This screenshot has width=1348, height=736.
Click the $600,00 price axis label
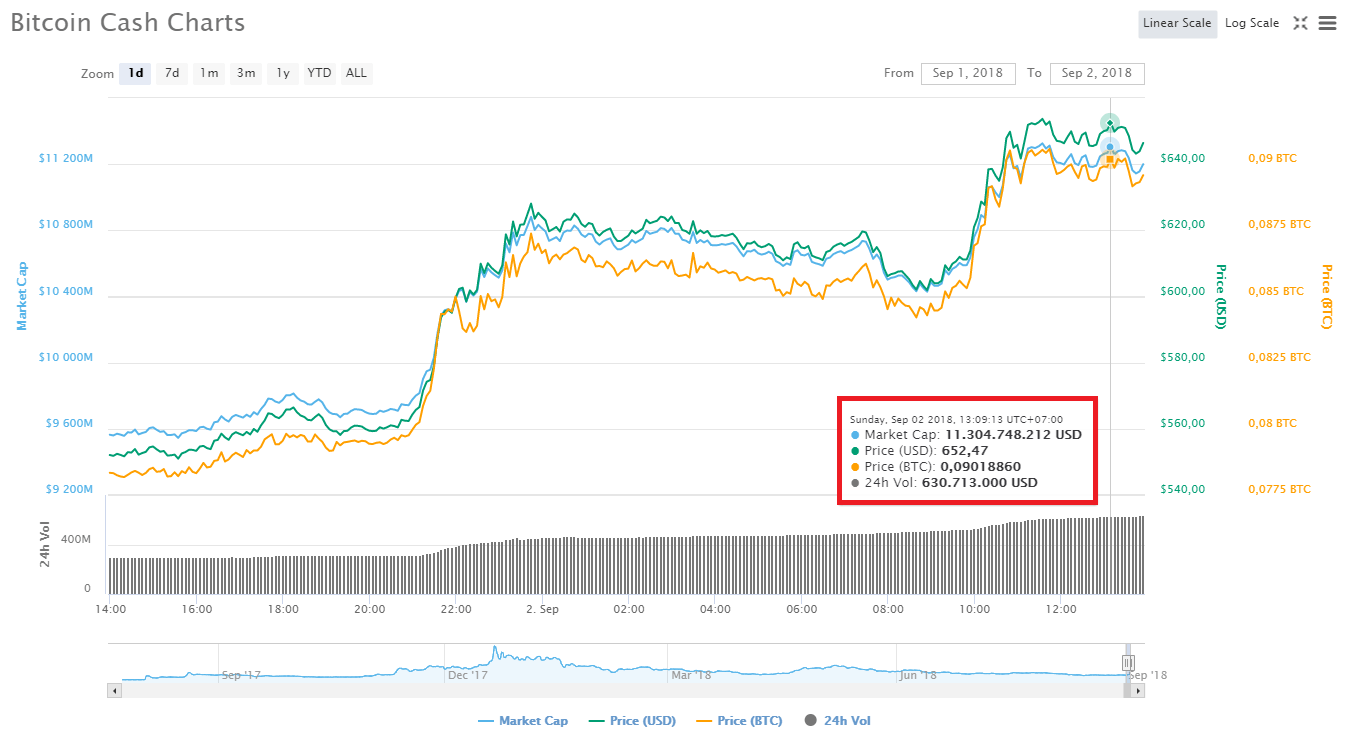tap(1183, 291)
